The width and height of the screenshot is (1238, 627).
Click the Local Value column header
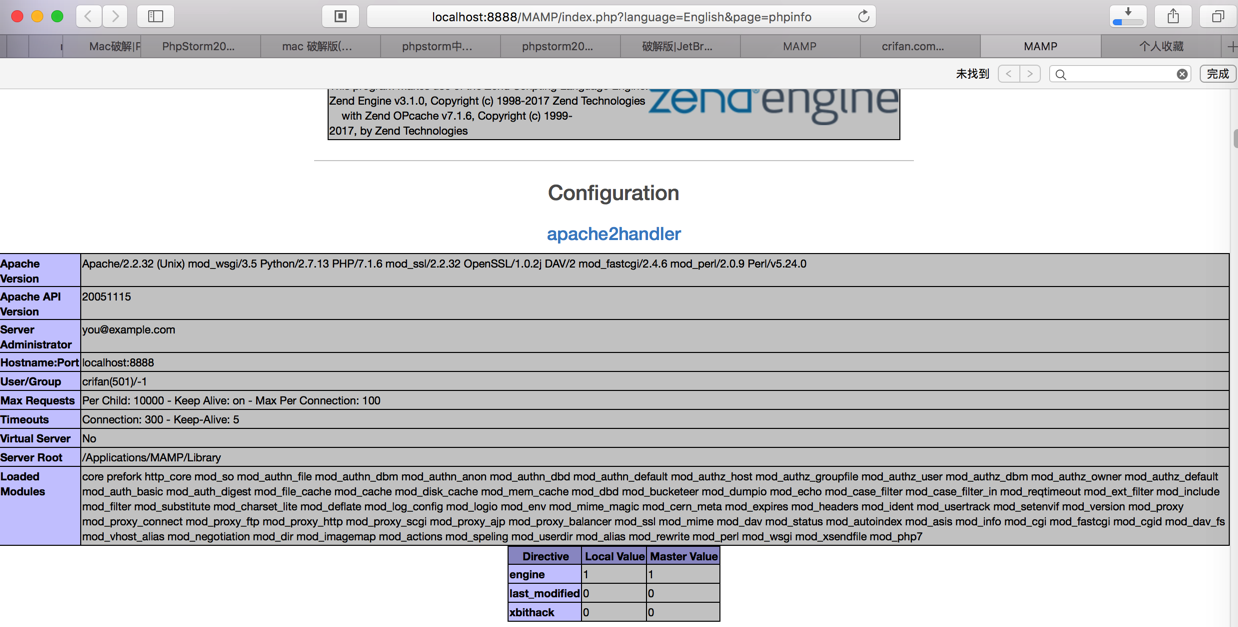tap(614, 557)
